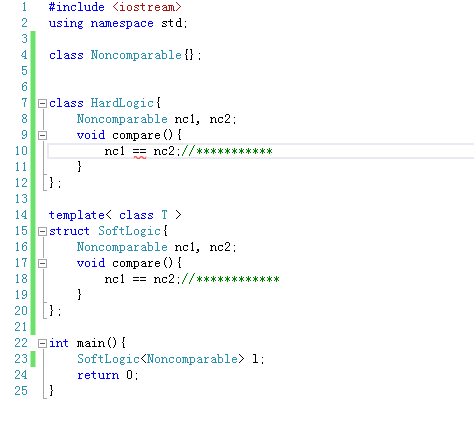Collapse the main function block

(42, 343)
